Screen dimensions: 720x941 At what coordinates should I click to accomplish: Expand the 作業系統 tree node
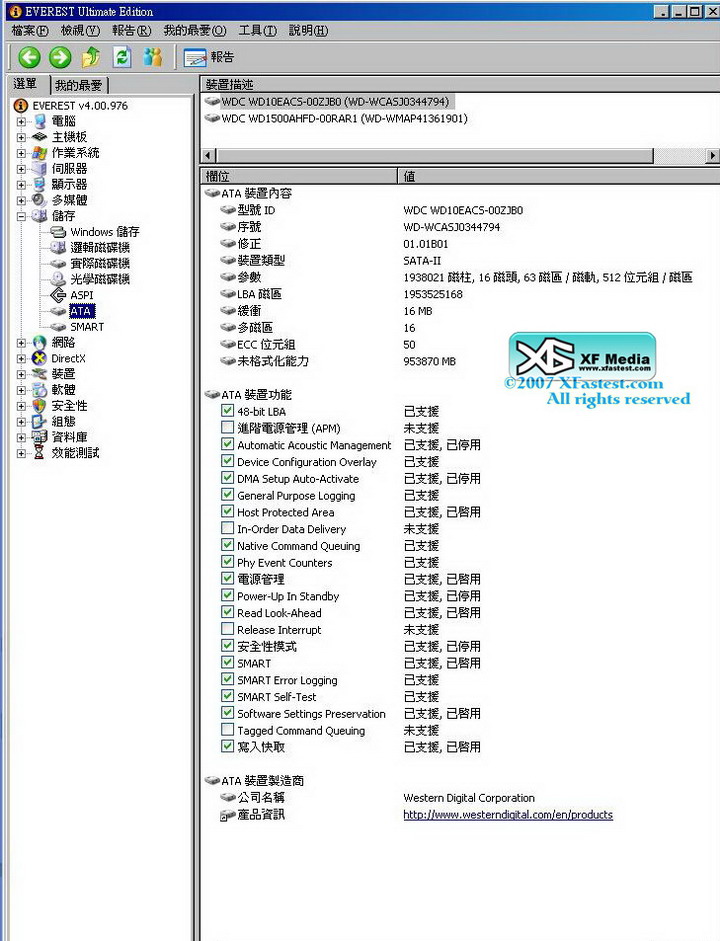click(x=21, y=152)
